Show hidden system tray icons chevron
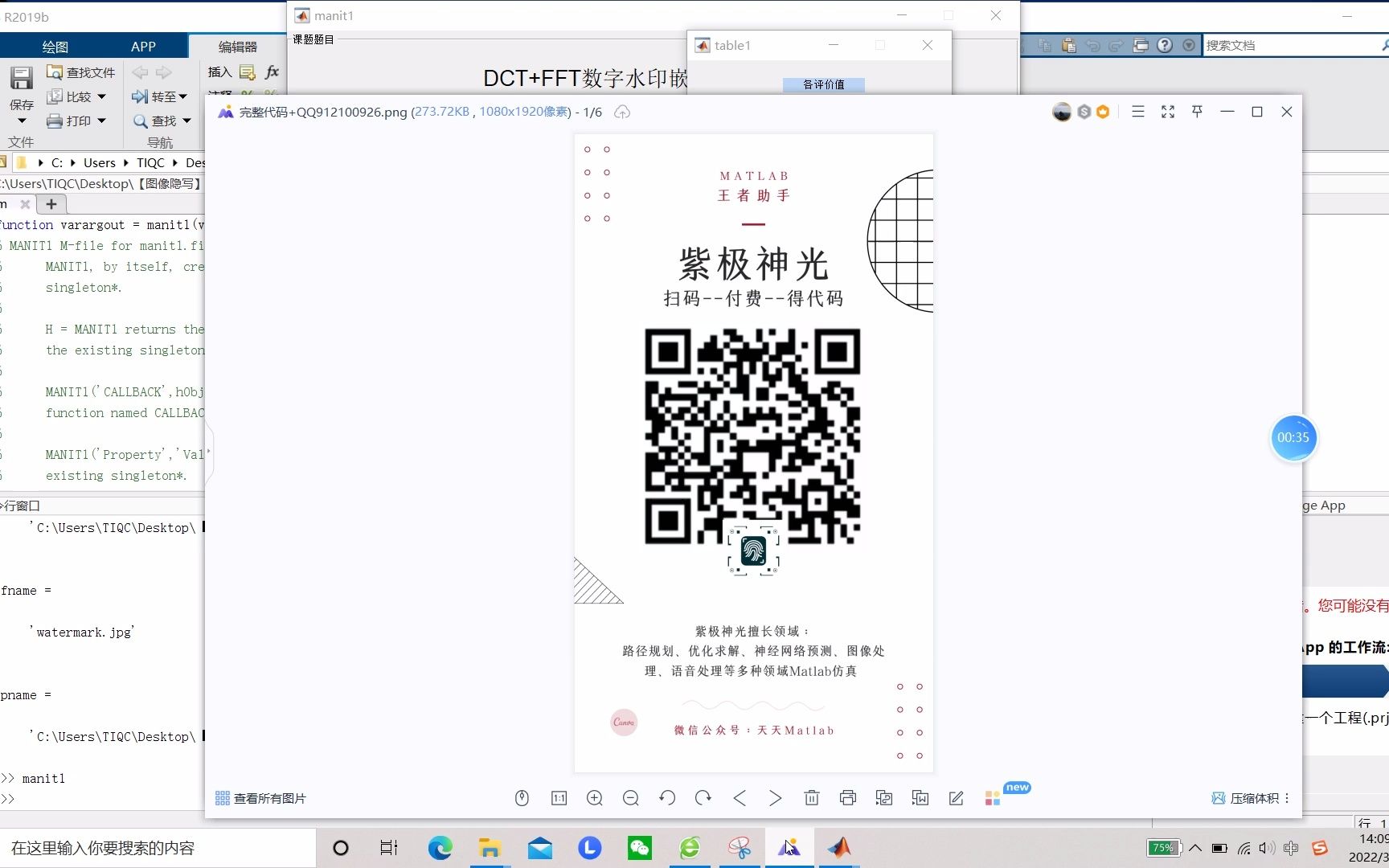Screen dimensions: 1389x868 [1195, 848]
